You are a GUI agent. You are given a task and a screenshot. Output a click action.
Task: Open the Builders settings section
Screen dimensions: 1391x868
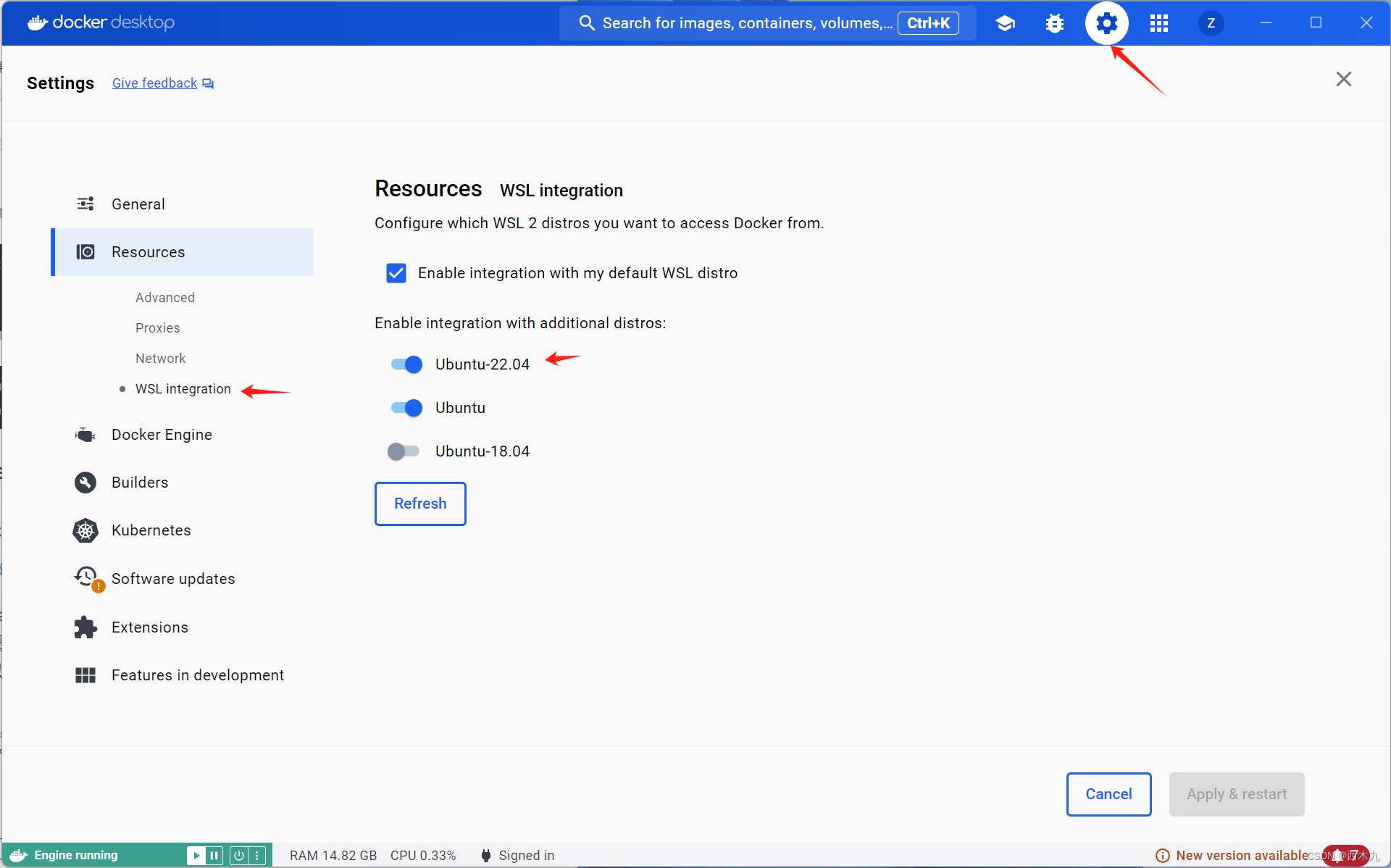point(140,482)
